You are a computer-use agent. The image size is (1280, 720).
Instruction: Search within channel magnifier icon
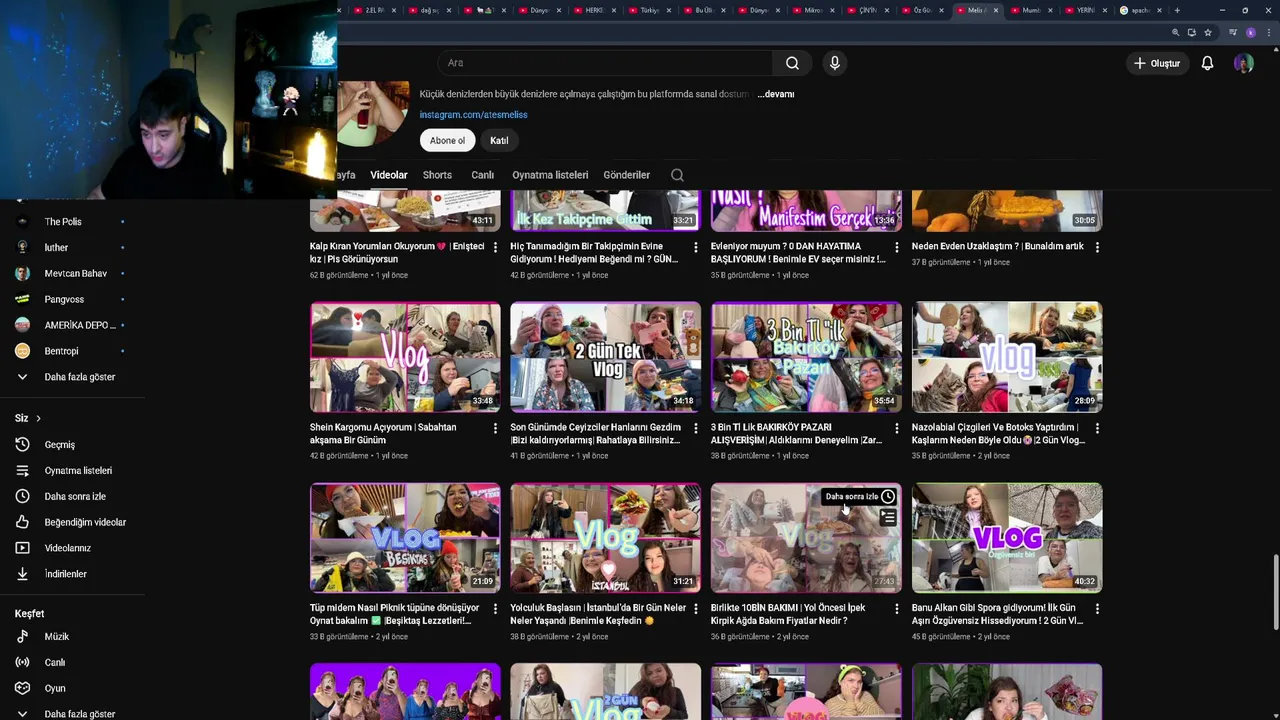pyautogui.click(x=677, y=175)
